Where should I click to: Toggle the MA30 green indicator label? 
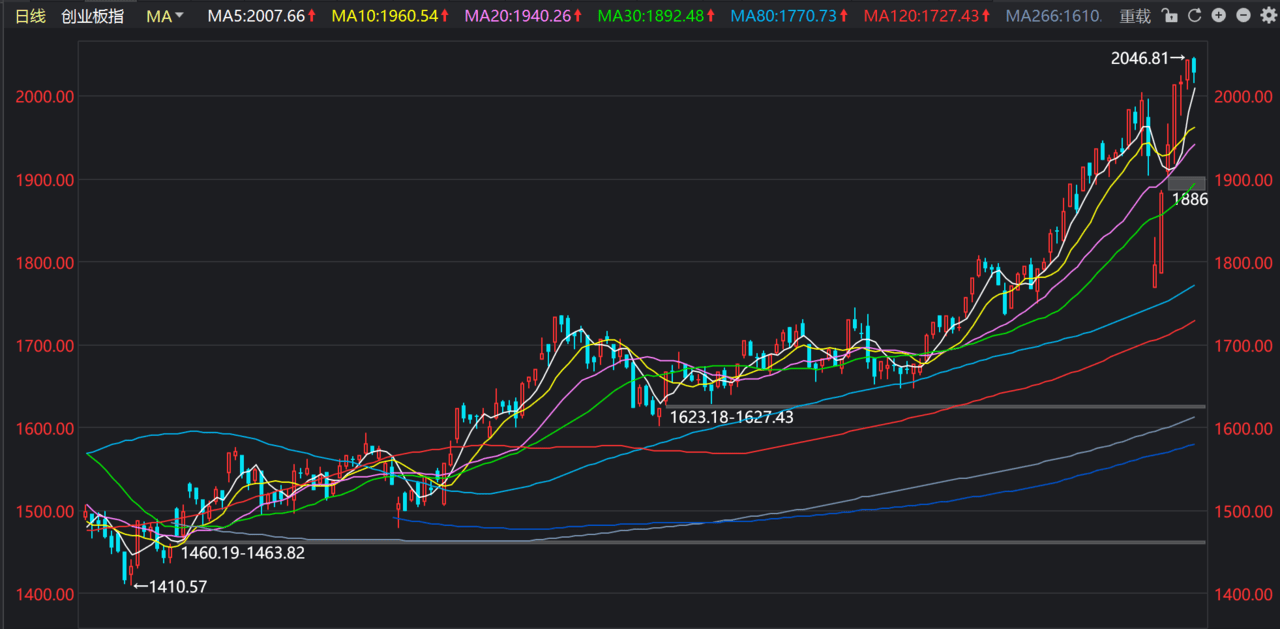tap(650, 16)
